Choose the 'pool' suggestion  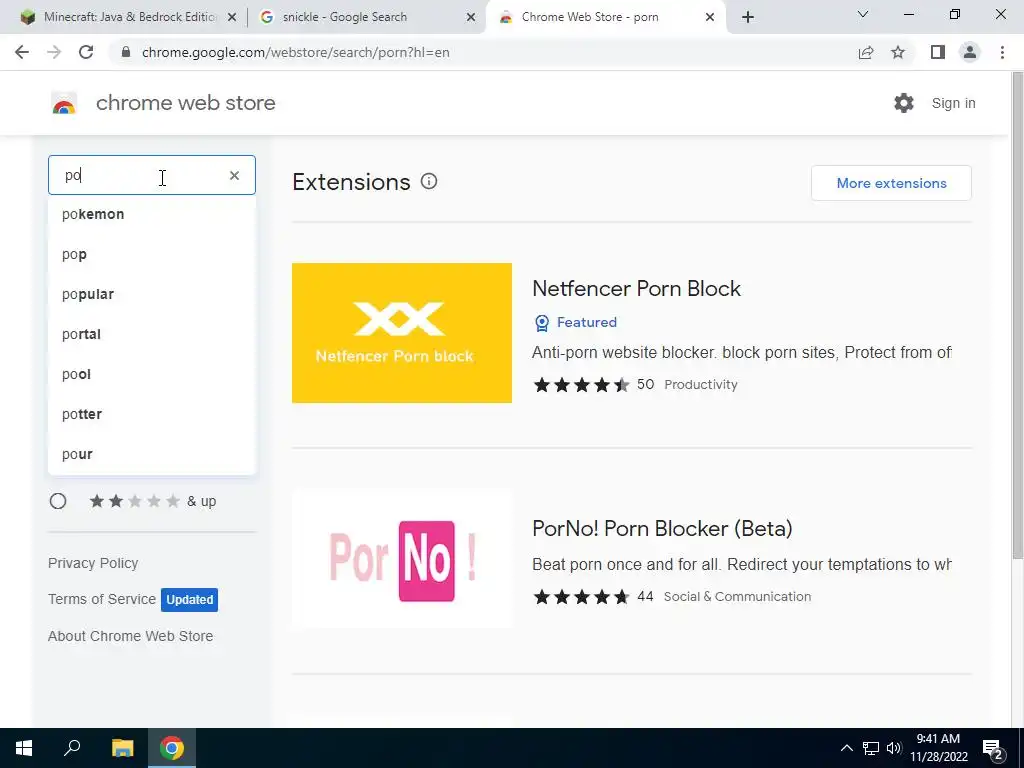click(x=152, y=374)
